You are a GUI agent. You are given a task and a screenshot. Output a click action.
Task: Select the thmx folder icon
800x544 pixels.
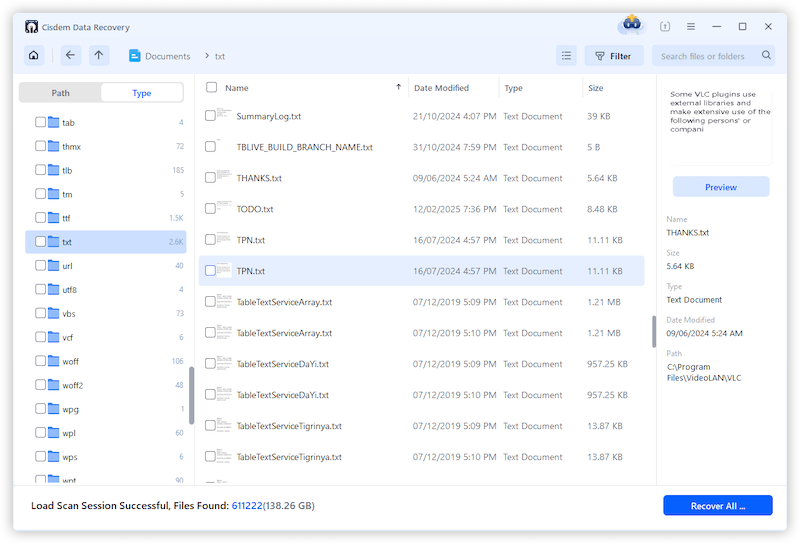pos(54,146)
